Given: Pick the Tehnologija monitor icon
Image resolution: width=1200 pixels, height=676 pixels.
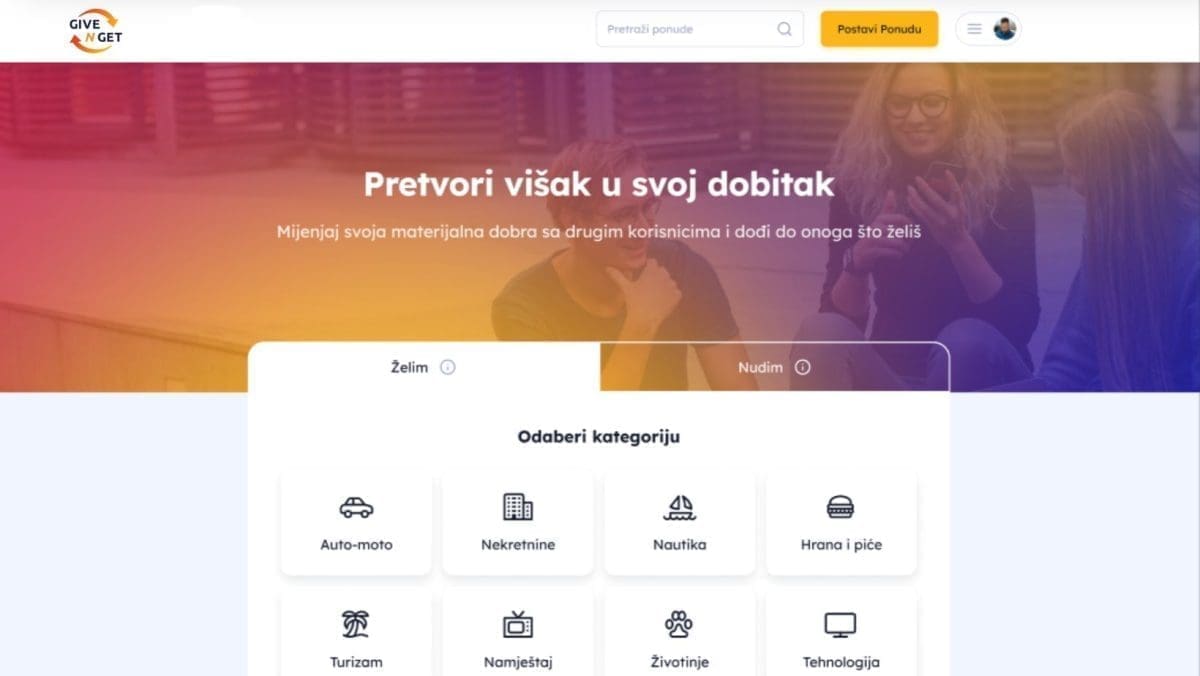Looking at the screenshot, I should click(840, 625).
